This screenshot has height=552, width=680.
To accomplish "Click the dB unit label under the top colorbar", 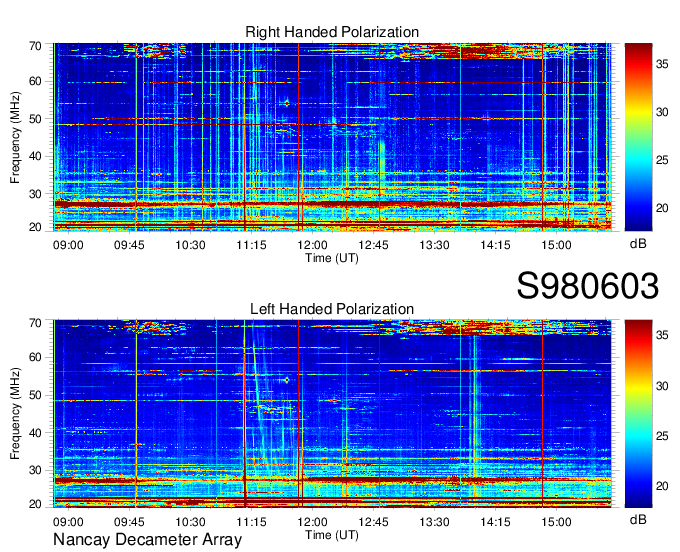I will tap(638, 244).
